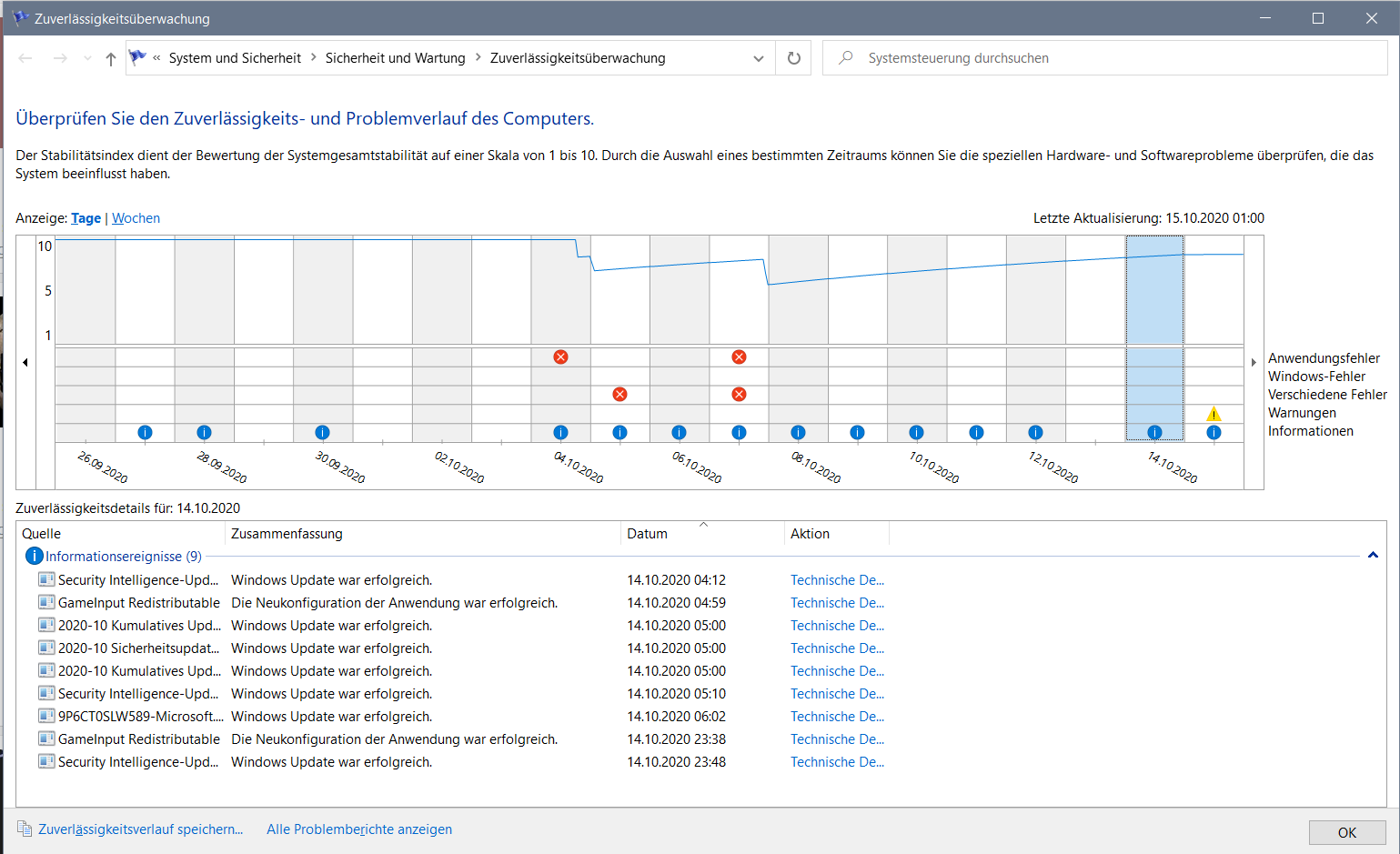
Task: Open Technische Details for the 06:02 event
Action: pos(837,717)
